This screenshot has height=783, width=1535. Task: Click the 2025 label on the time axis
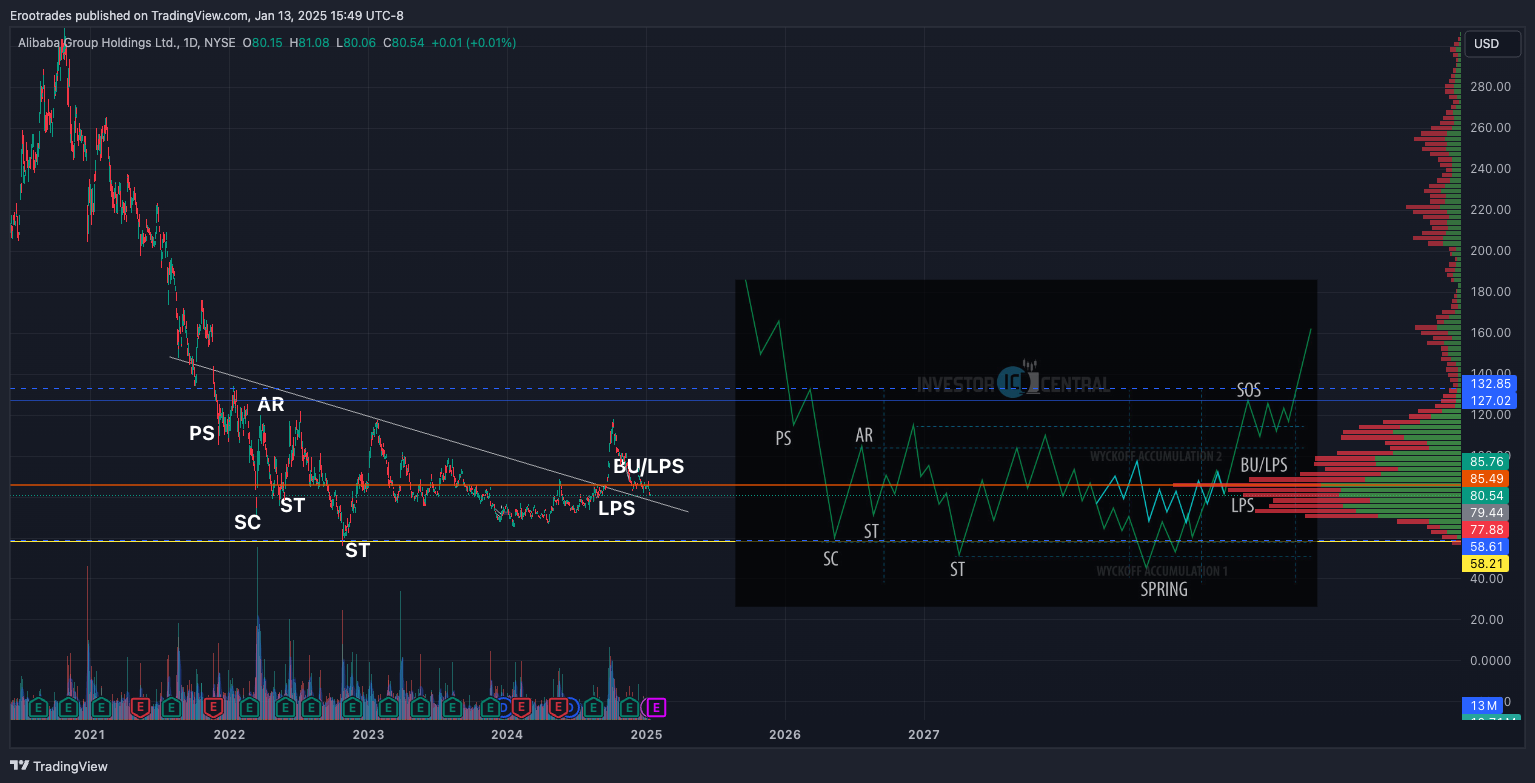[x=646, y=735]
